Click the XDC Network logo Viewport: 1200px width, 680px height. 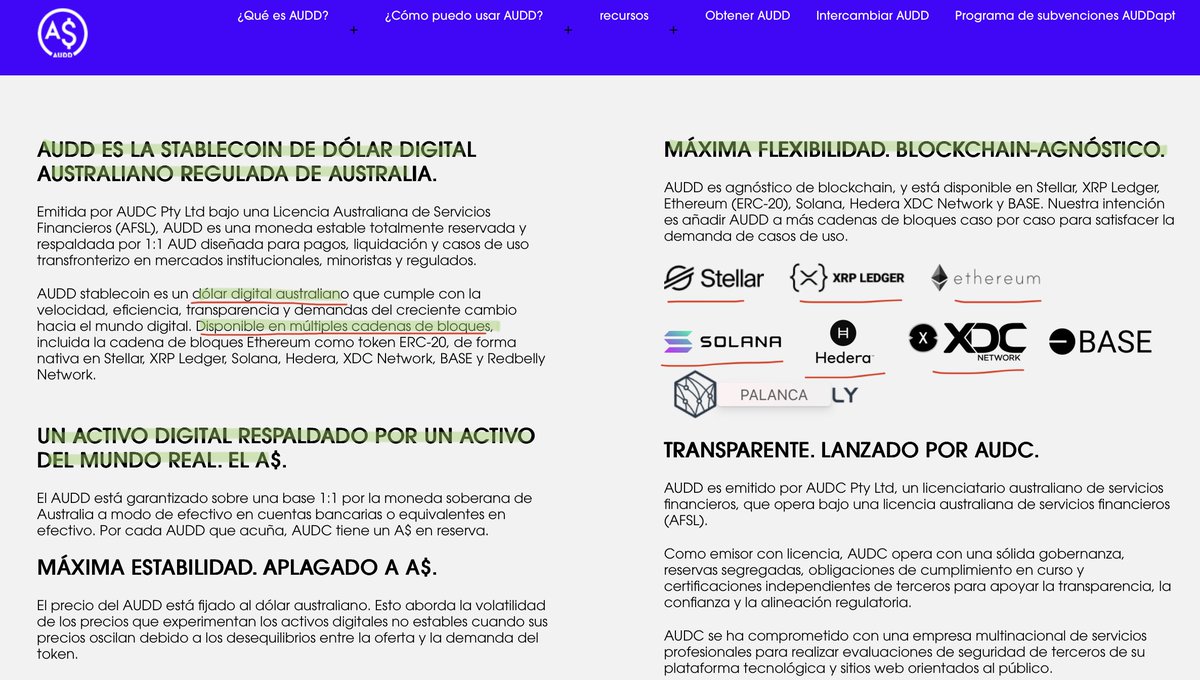968,342
